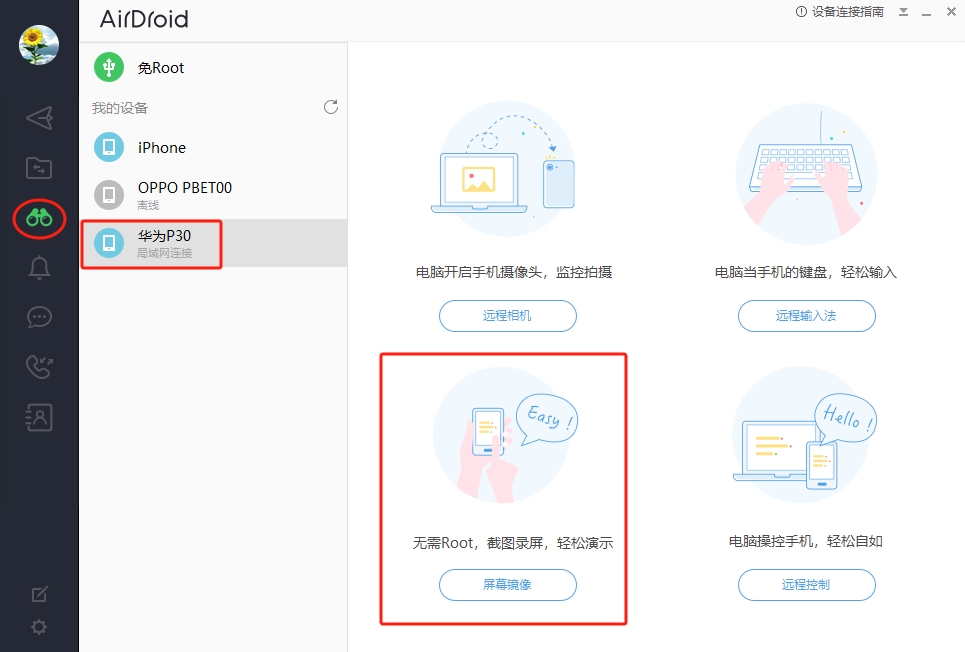Refresh the 我的设备 device list
Viewport: 965px width, 652px height.
[331, 107]
